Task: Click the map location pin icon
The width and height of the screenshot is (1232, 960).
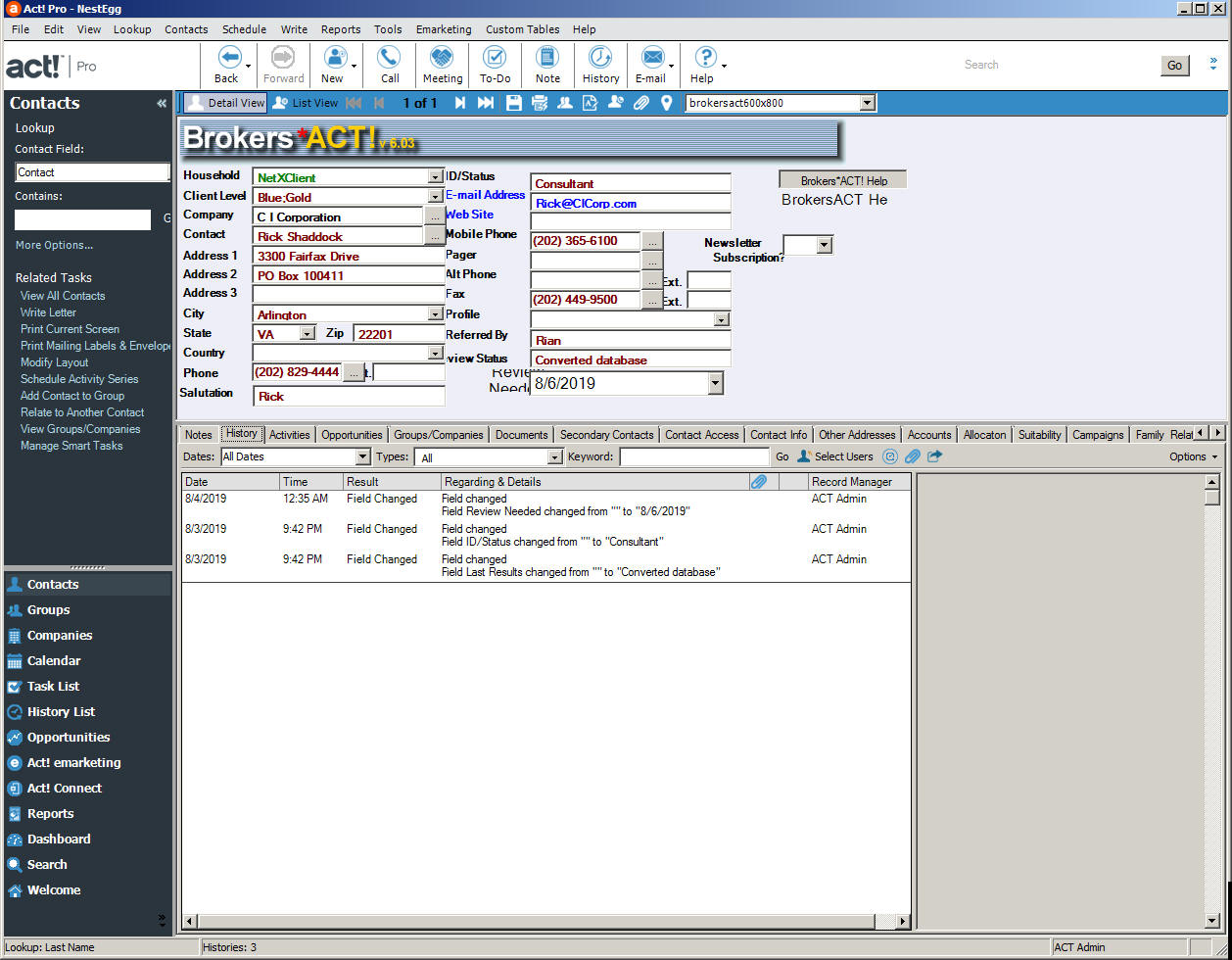Action: click(667, 103)
